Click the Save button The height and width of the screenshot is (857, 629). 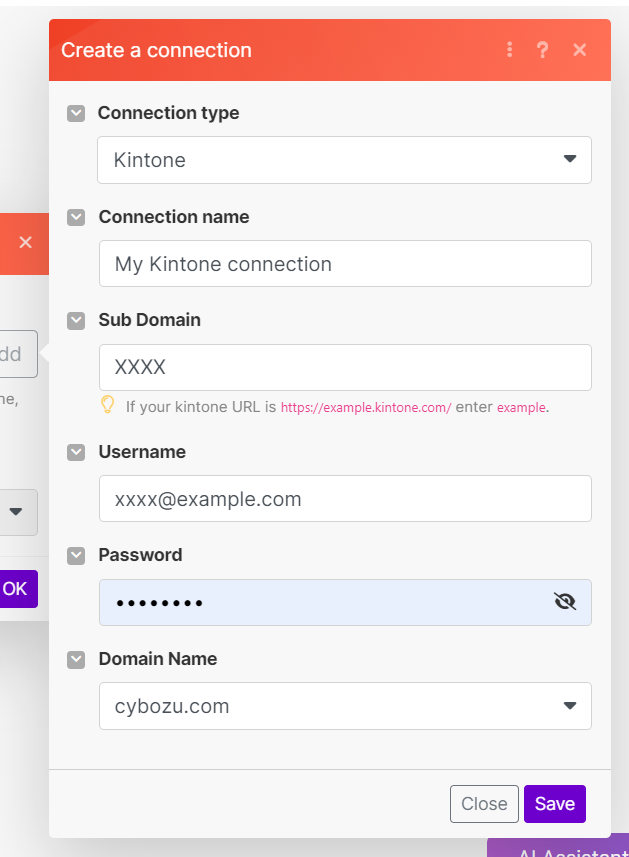(x=554, y=804)
